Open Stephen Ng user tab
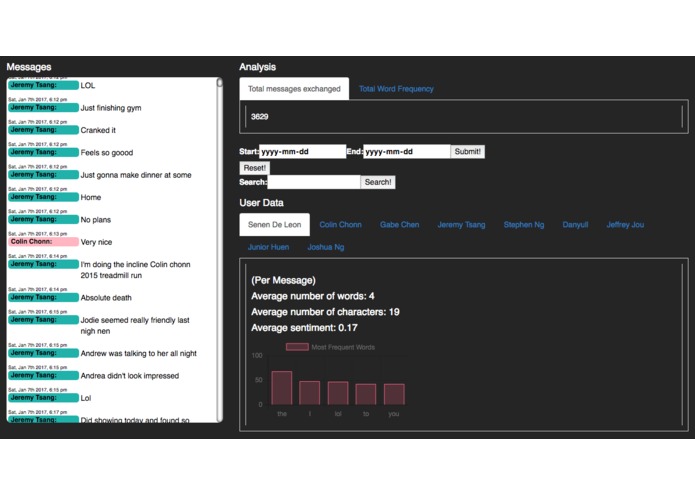This screenshot has width=695, height=494. [523, 225]
